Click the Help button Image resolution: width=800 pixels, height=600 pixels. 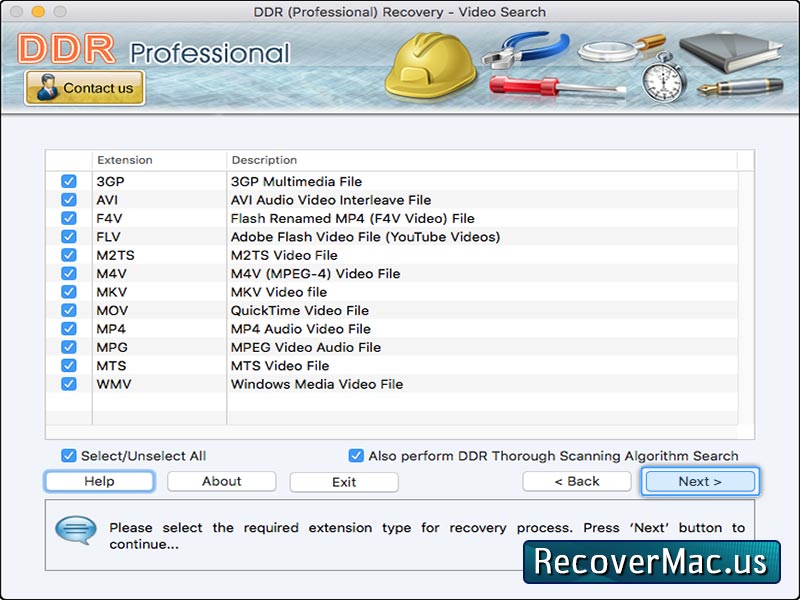[x=98, y=481]
